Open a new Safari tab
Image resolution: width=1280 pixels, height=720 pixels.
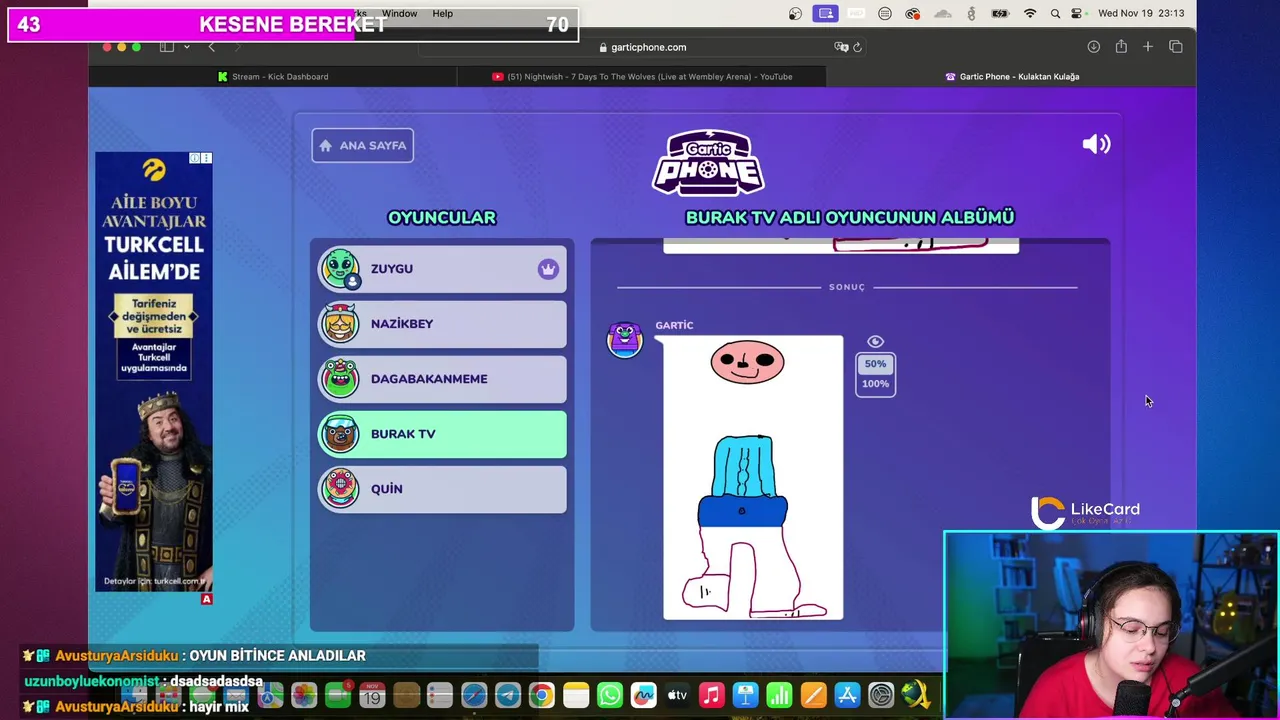point(1148,47)
